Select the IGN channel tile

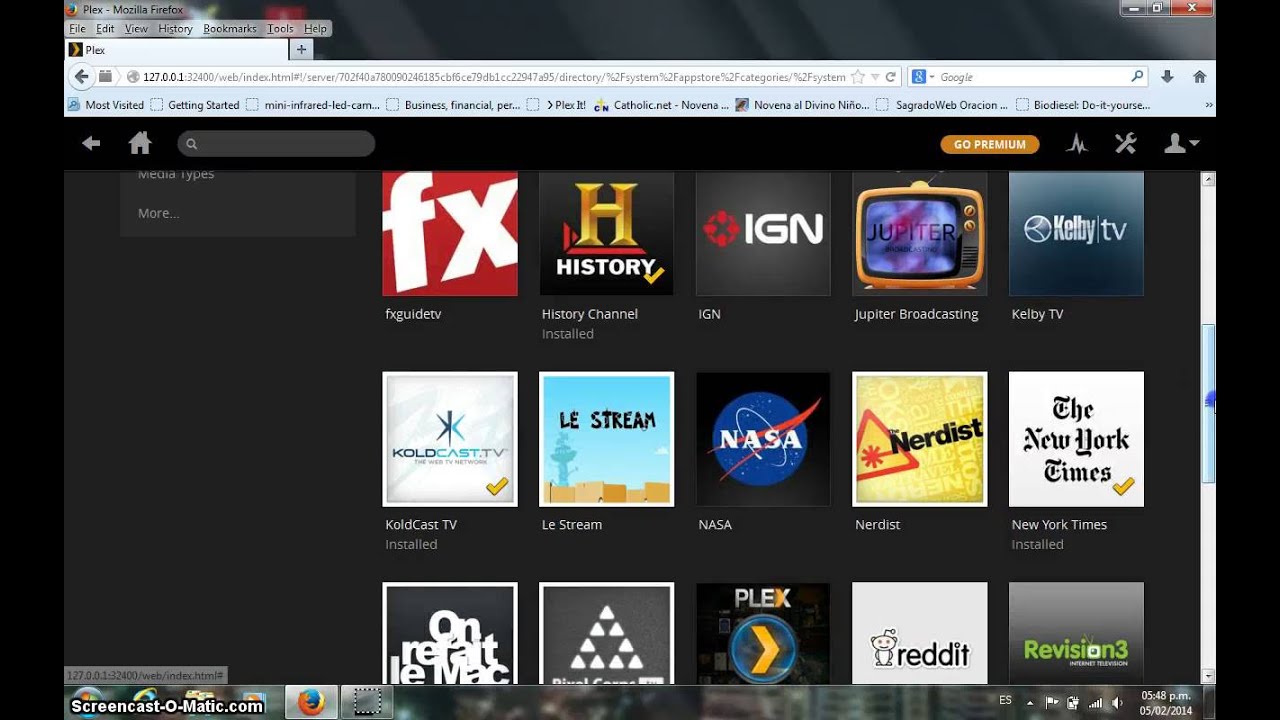pos(763,233)
